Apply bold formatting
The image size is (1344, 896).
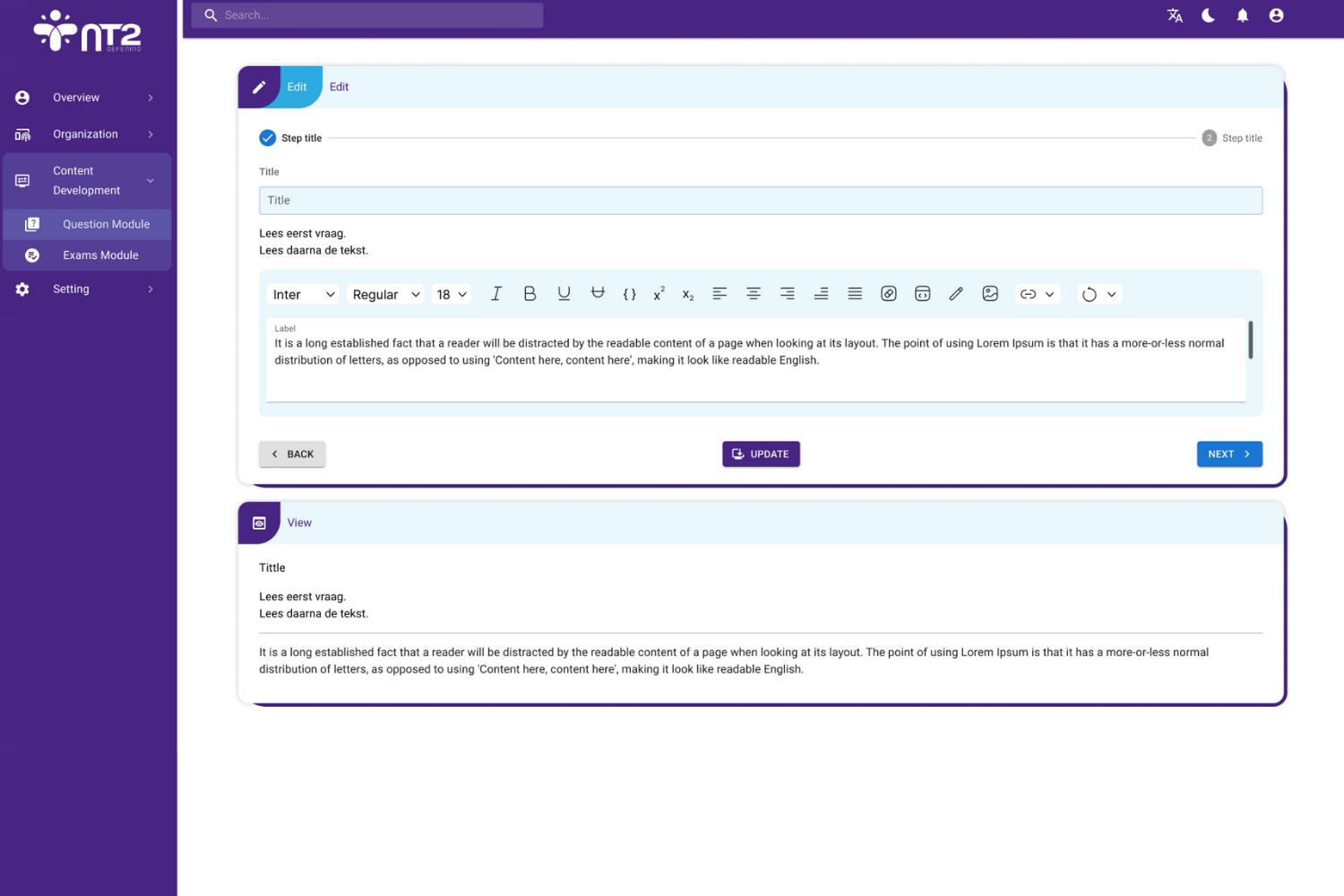click(x=530, y=294)
